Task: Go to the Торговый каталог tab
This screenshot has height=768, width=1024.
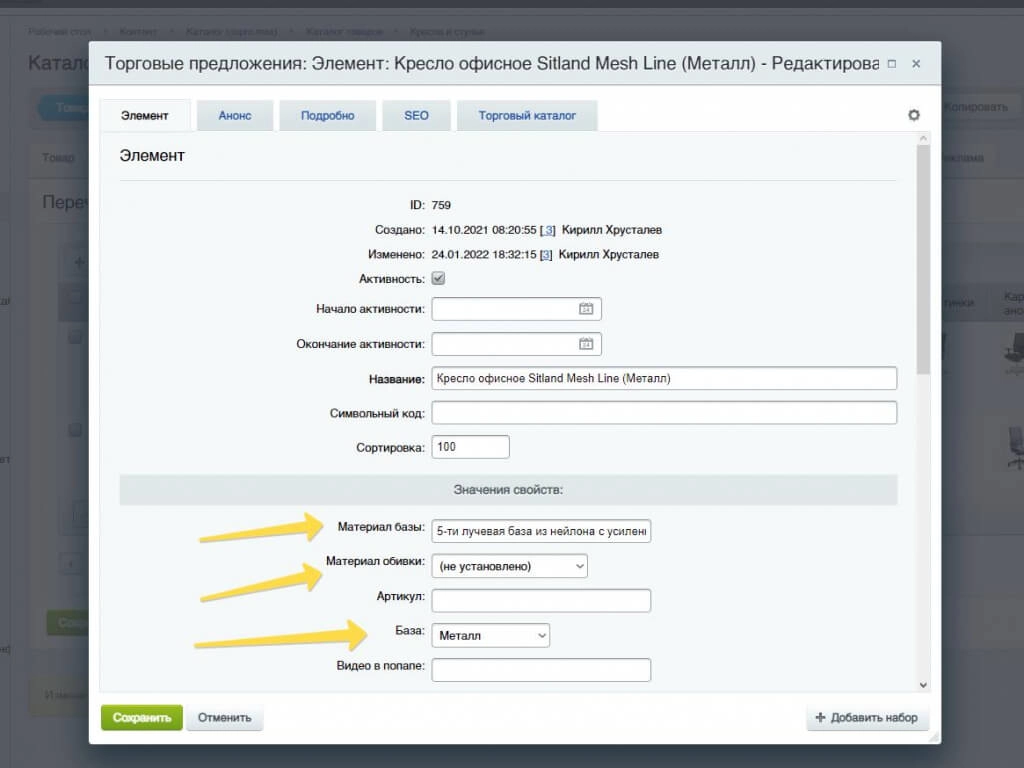Action: point(527,116)
